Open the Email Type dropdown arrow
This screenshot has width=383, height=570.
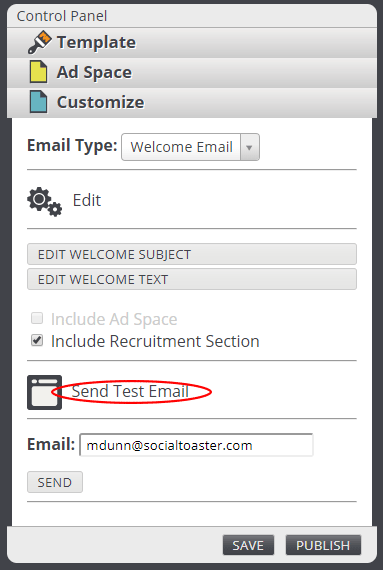249,147
